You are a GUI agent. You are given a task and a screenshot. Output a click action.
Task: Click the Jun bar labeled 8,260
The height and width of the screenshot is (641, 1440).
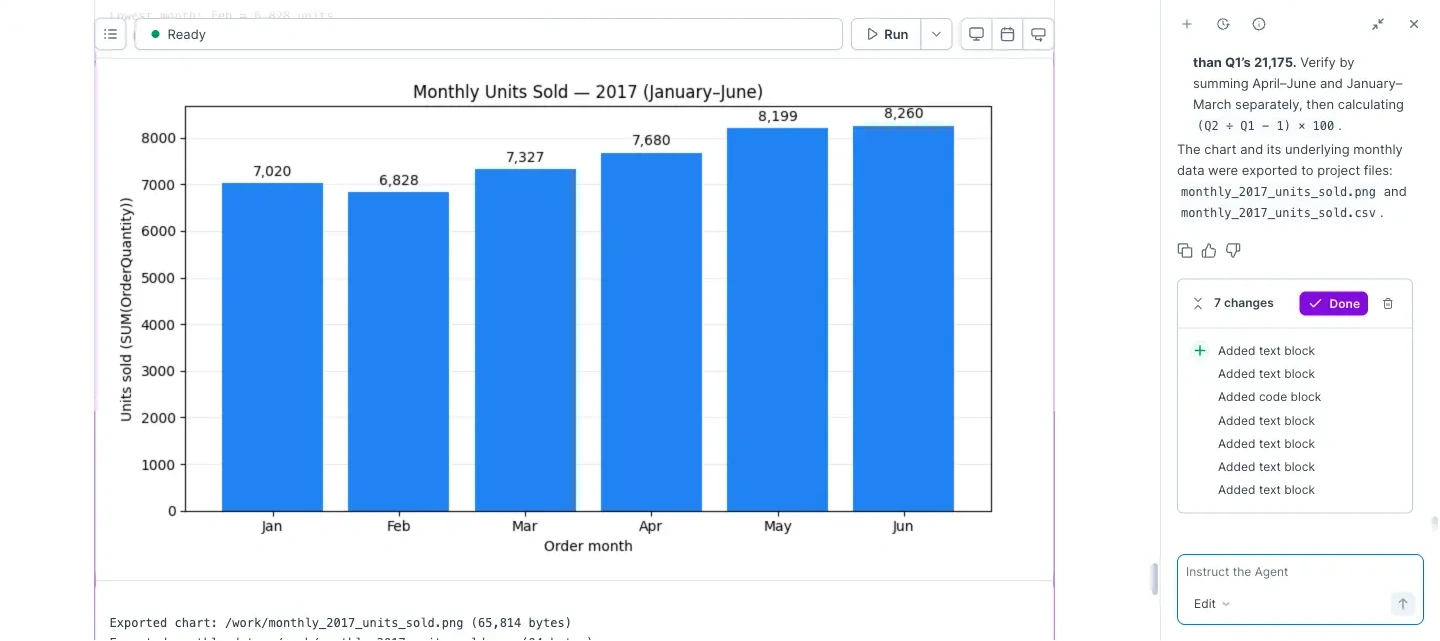coord(903,318)
